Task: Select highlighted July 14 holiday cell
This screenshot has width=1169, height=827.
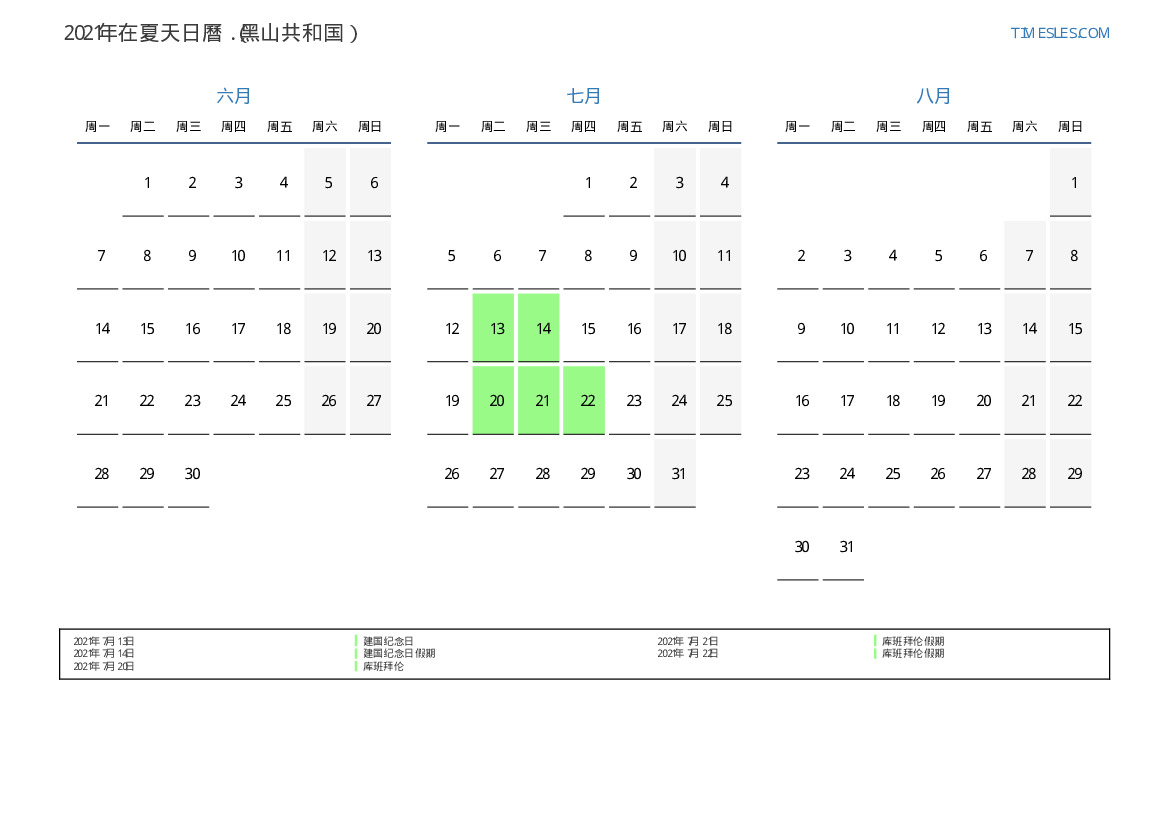Action: pos(542,328)
